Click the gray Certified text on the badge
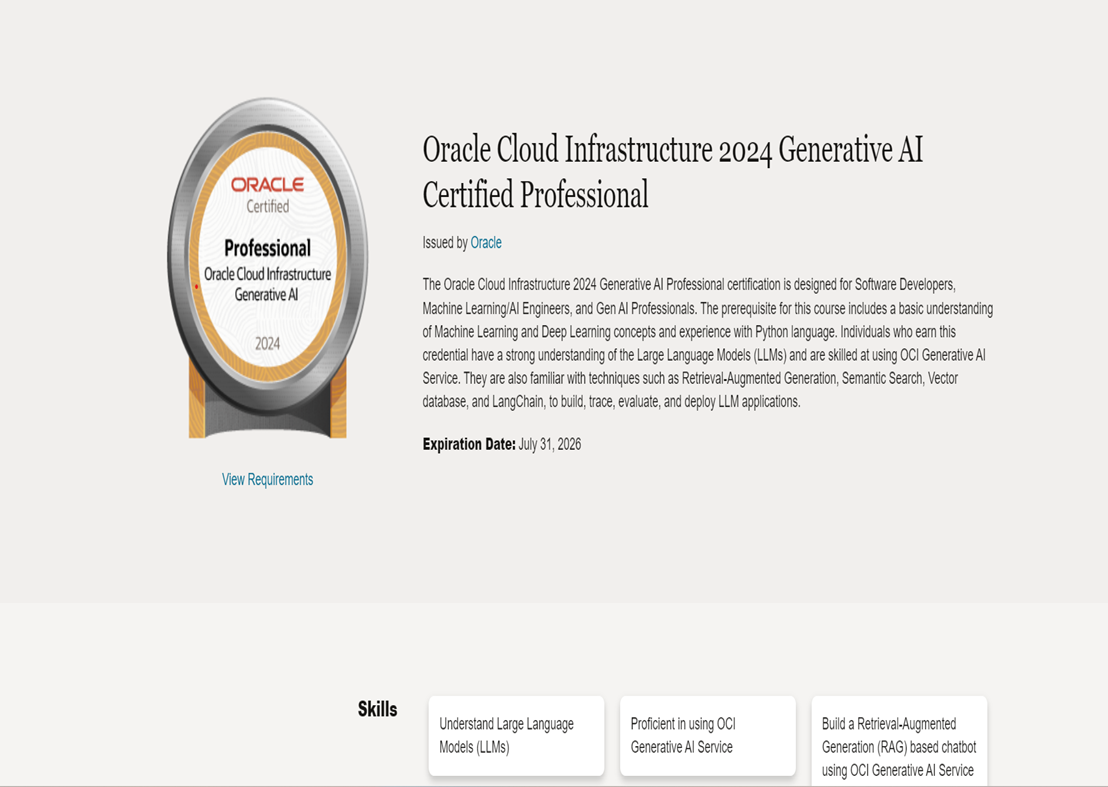 point(267,207)
